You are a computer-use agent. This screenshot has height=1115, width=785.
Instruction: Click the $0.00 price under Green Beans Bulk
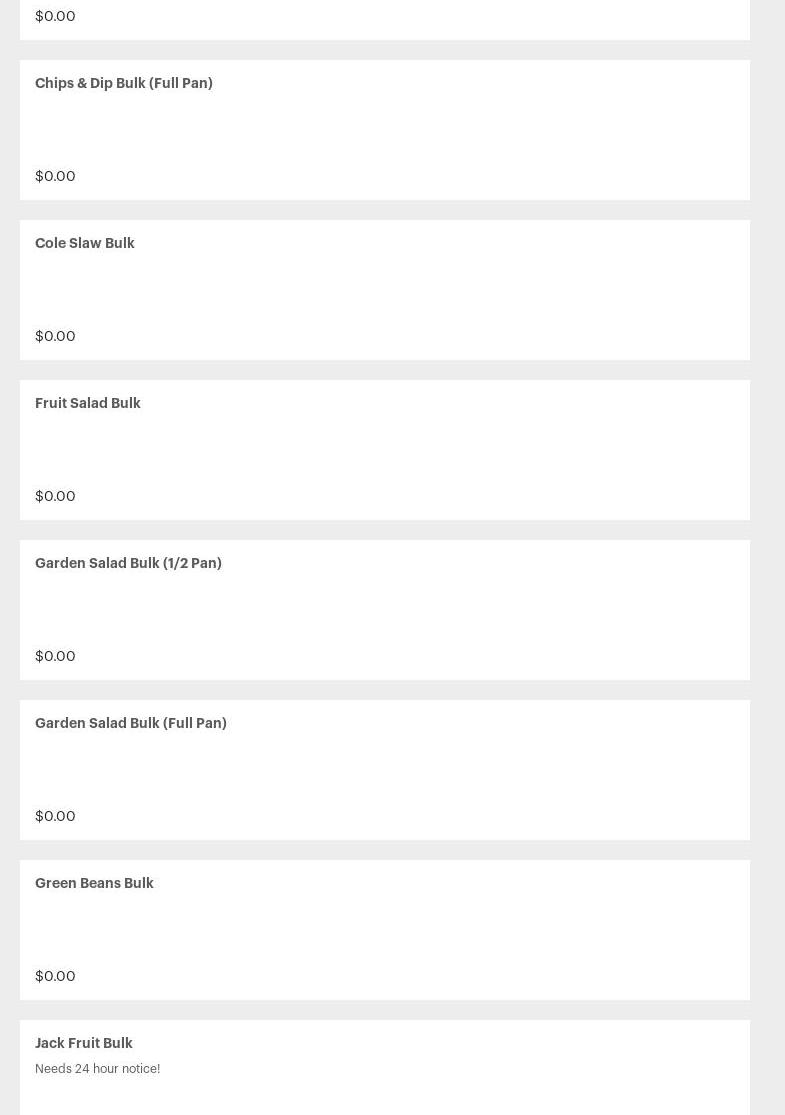pos(55,976)
